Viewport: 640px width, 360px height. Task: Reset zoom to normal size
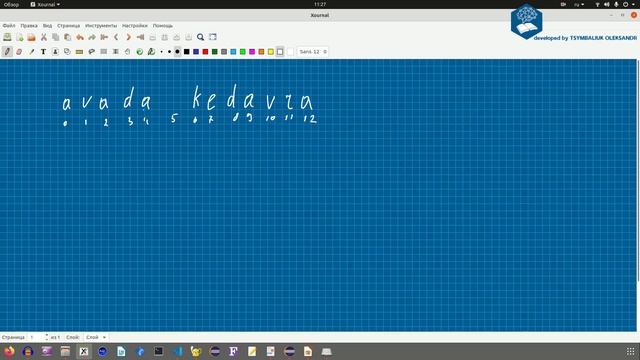pos(188,37)
